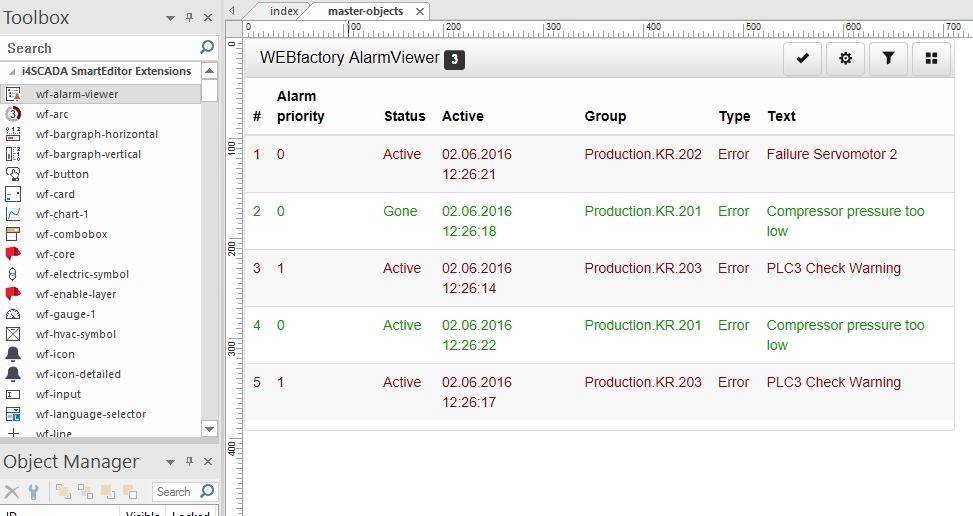Pick the wf-bargraph-horizontal toolbox item

pyautogui.click(x=96, y=134)
